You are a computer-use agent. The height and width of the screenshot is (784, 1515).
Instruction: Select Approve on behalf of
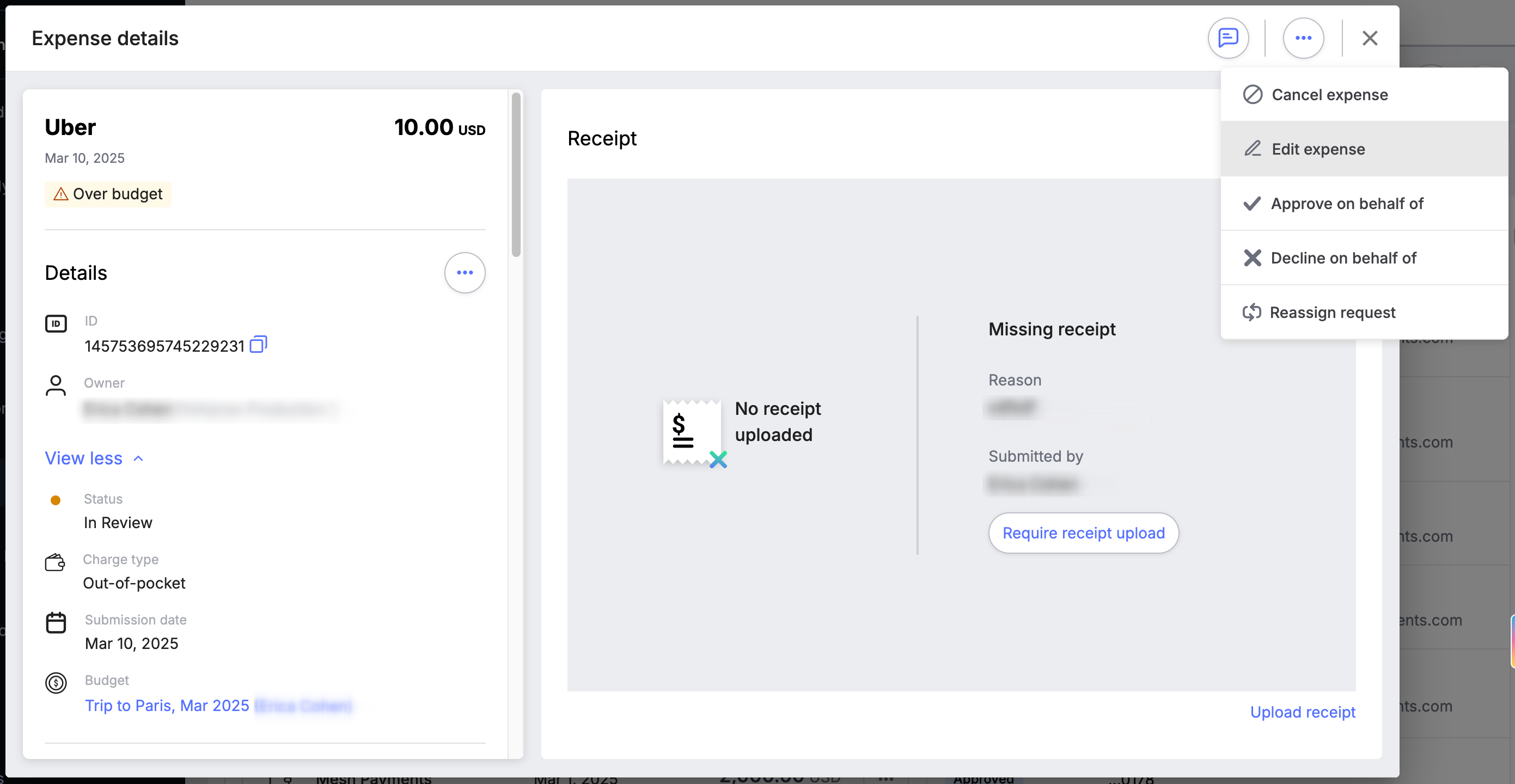[1364, 204]
